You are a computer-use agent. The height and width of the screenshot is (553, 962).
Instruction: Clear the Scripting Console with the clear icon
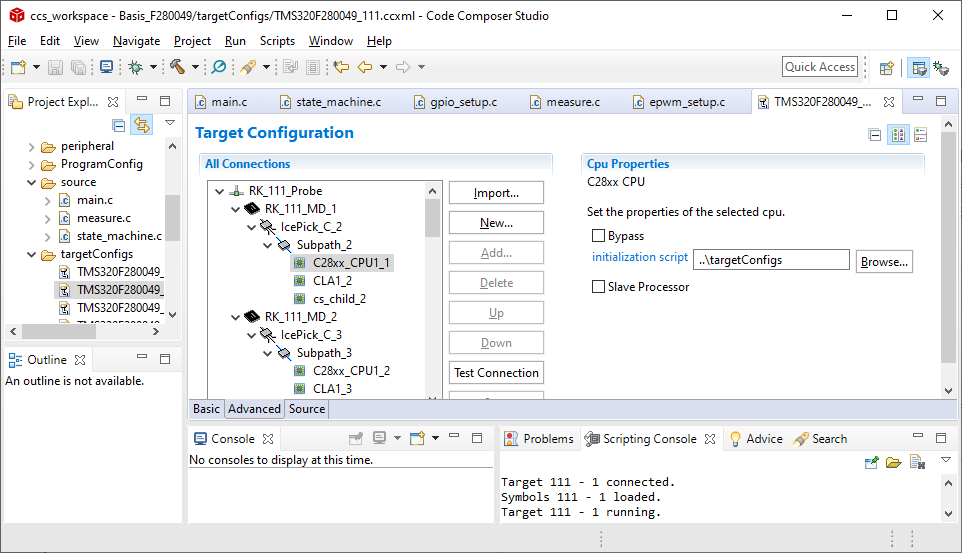click(917, 462)
